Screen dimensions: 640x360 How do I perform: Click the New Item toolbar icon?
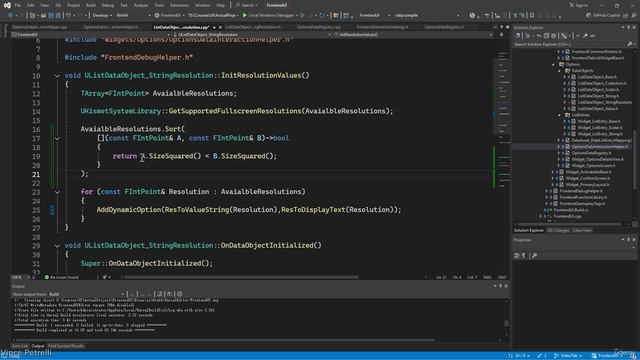tap(32, 16)
